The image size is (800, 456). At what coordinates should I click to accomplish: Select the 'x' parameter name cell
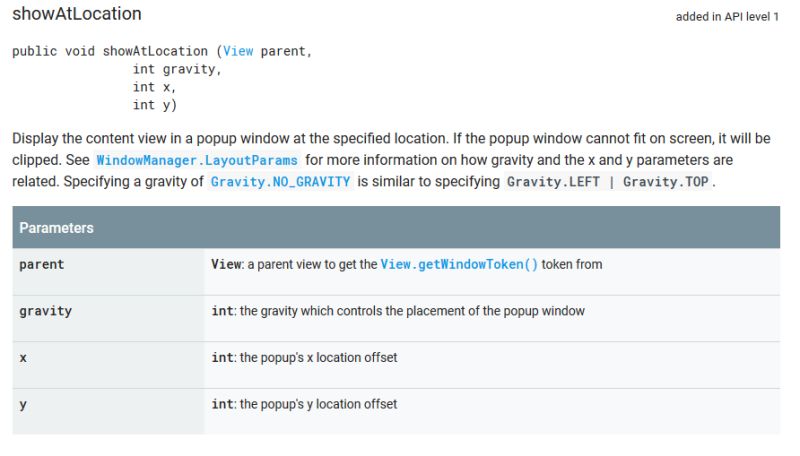(23, 357)
